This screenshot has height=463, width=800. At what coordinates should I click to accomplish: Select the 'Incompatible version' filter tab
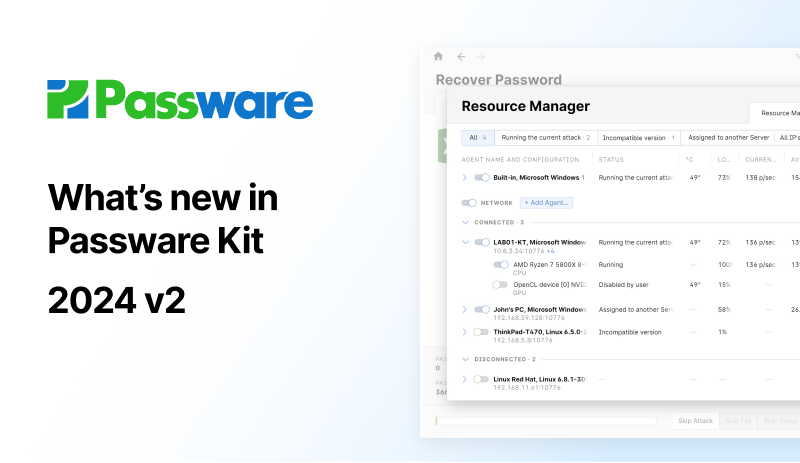coord(638,137)
